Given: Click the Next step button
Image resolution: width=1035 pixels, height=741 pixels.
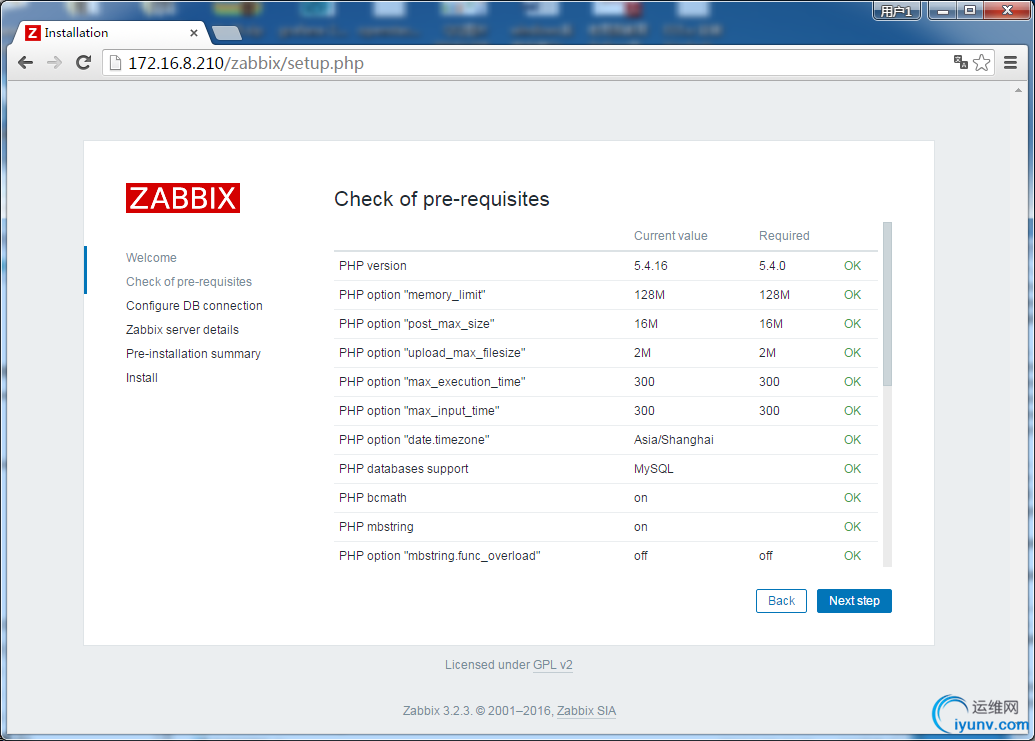Looking at the screenshot, I should pyautogui.click(x=854, y=601).
